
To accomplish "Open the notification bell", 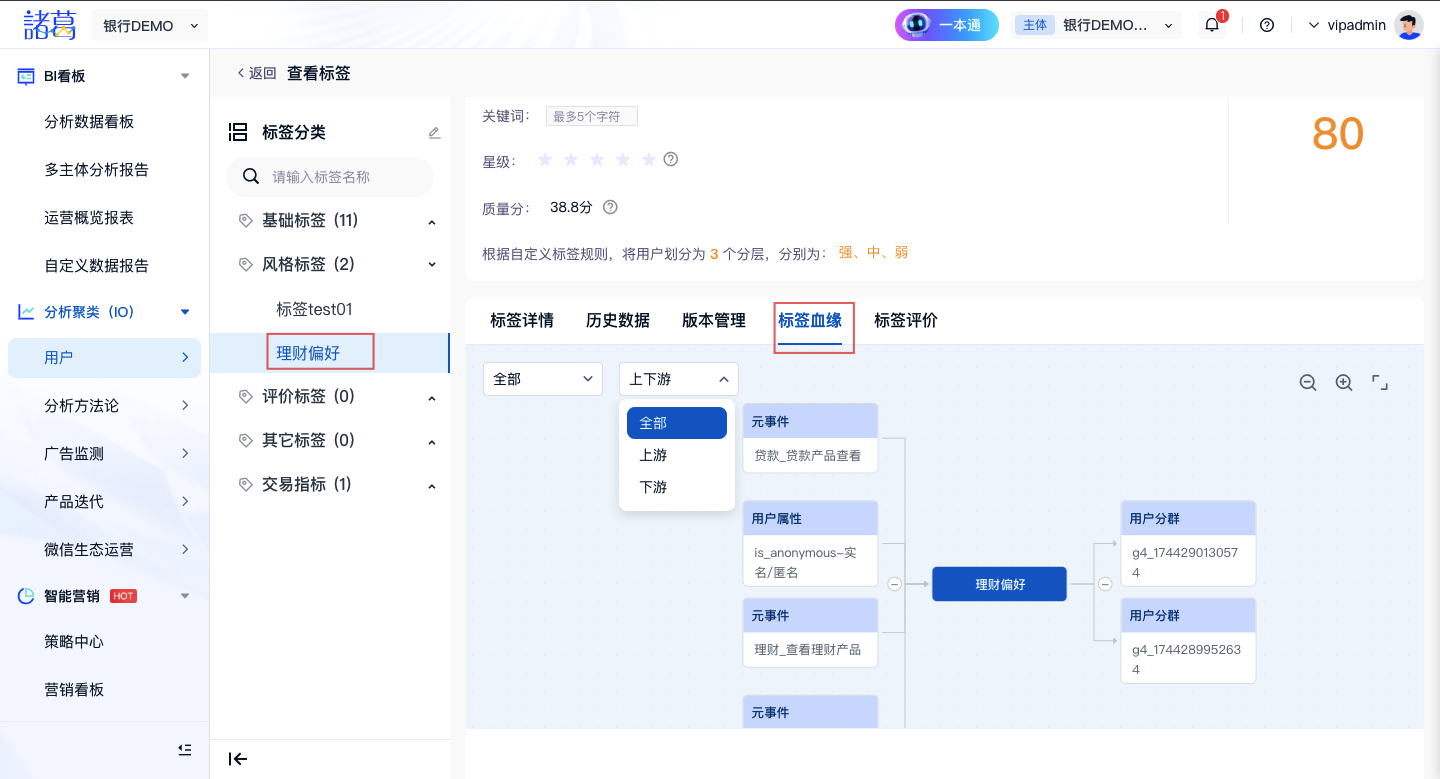I will tap(1212, 25).
